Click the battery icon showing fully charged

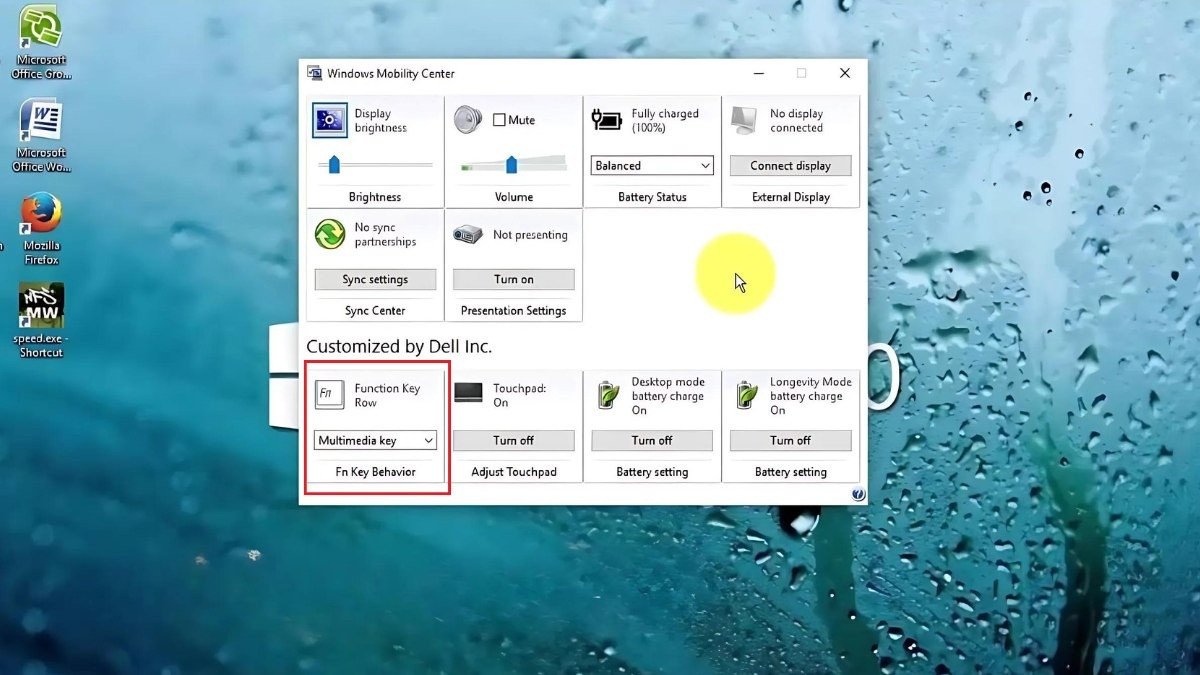(606, 119)
